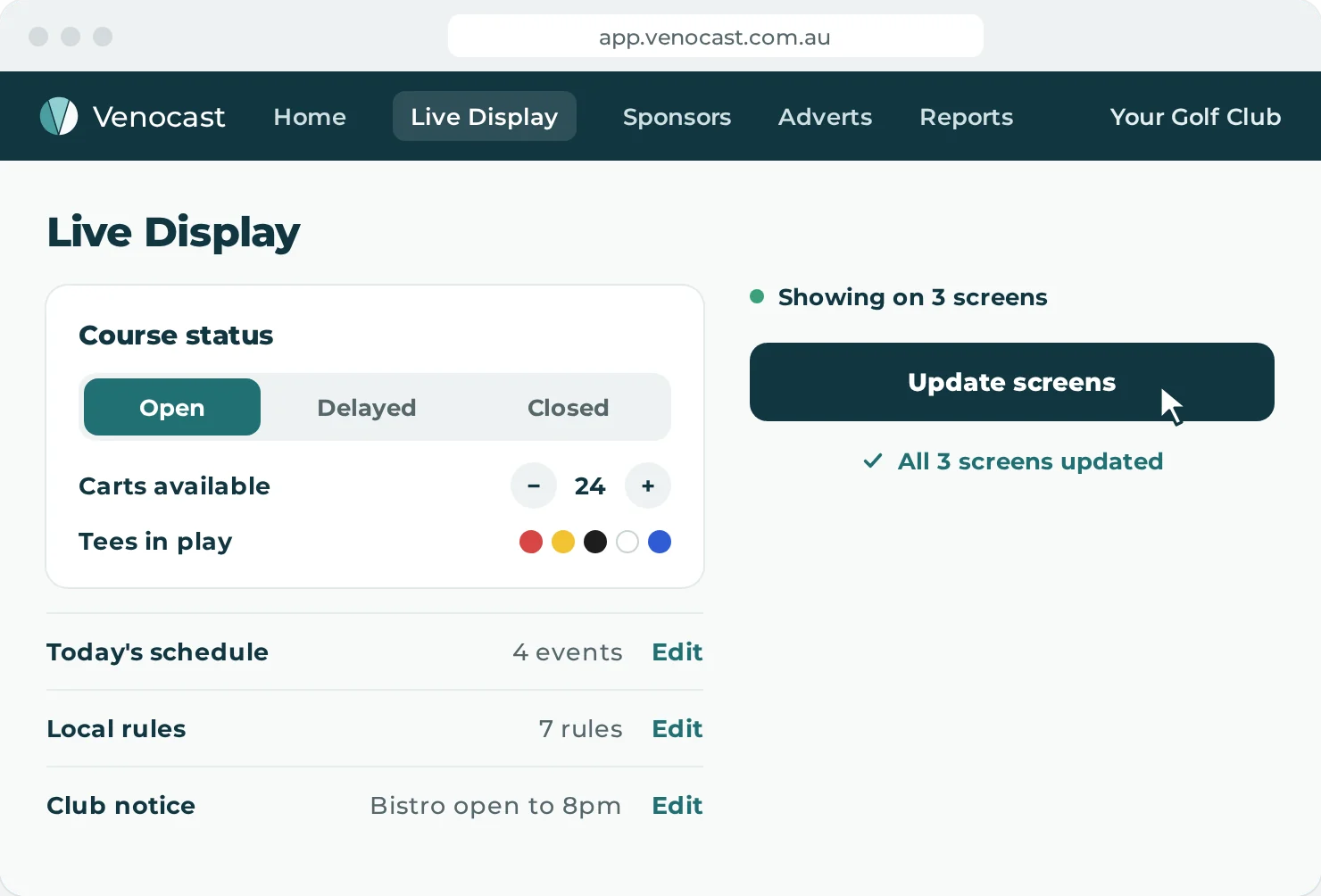
Task: Open the Live Display nav tab
Action: click(485, 116)
